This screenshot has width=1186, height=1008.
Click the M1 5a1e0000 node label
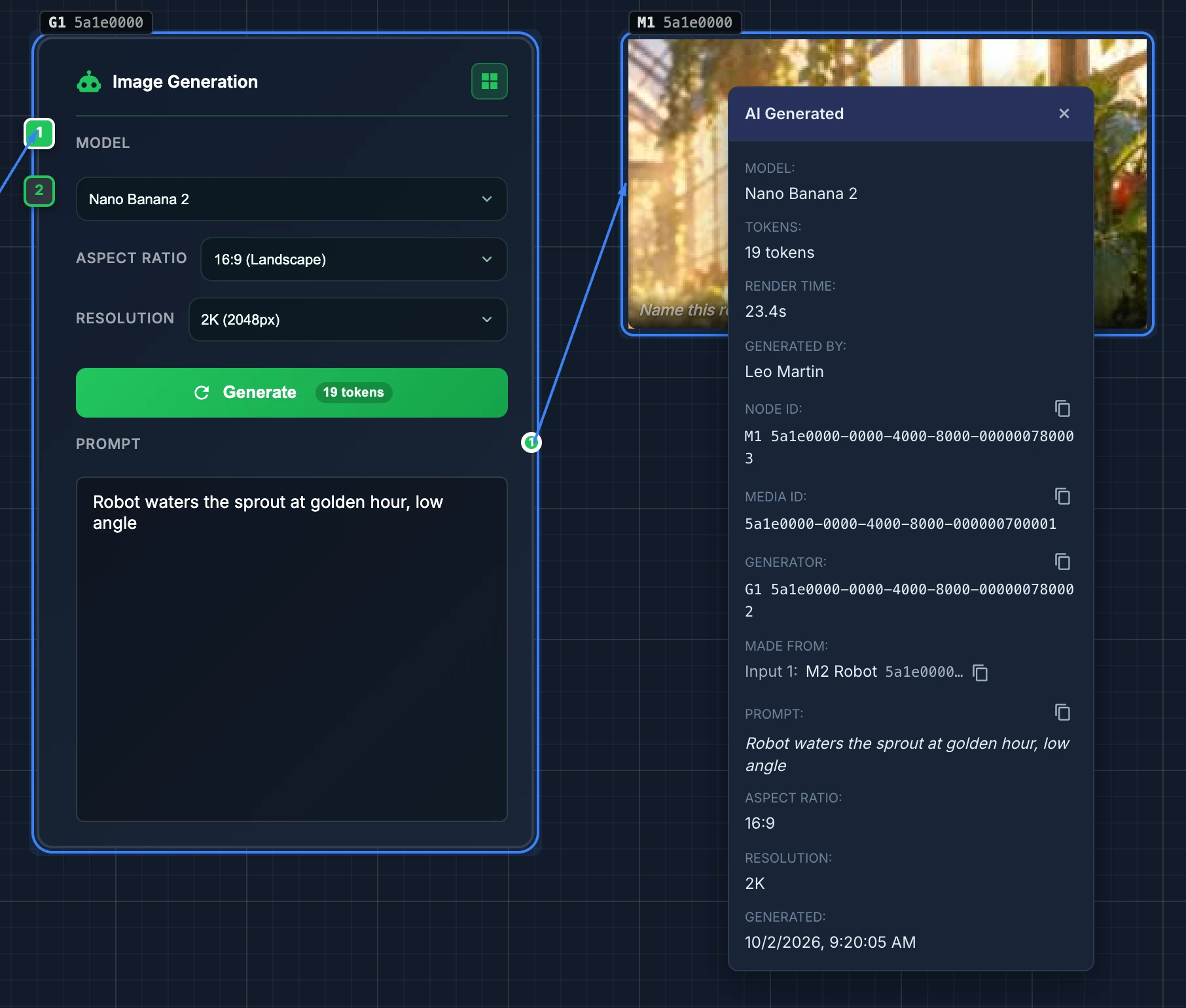[685, 22]
